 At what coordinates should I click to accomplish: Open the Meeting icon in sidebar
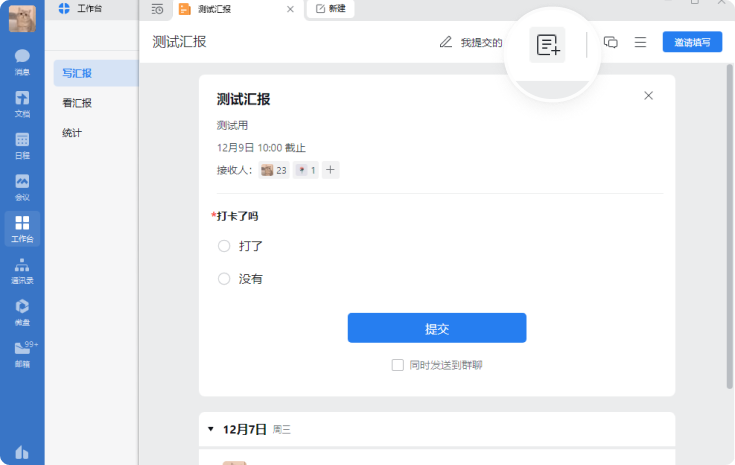point(22,187)
